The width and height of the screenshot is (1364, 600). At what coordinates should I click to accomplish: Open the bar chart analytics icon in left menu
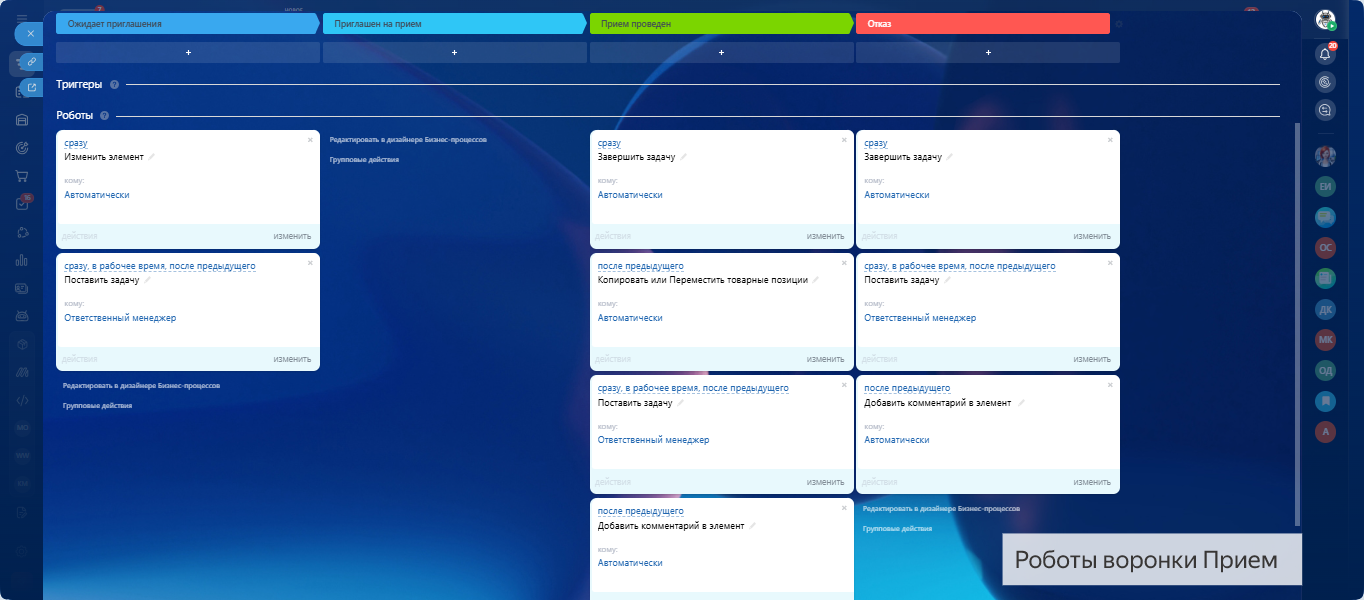click(x=22, y=260)
